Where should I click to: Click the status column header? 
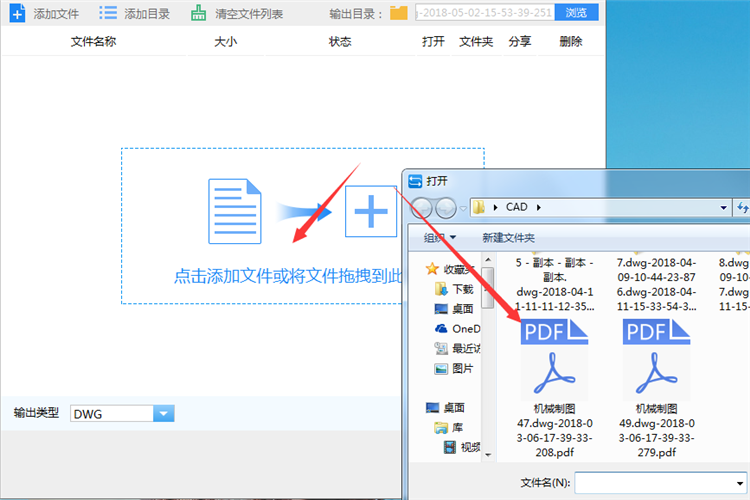(x=340, y=42)
